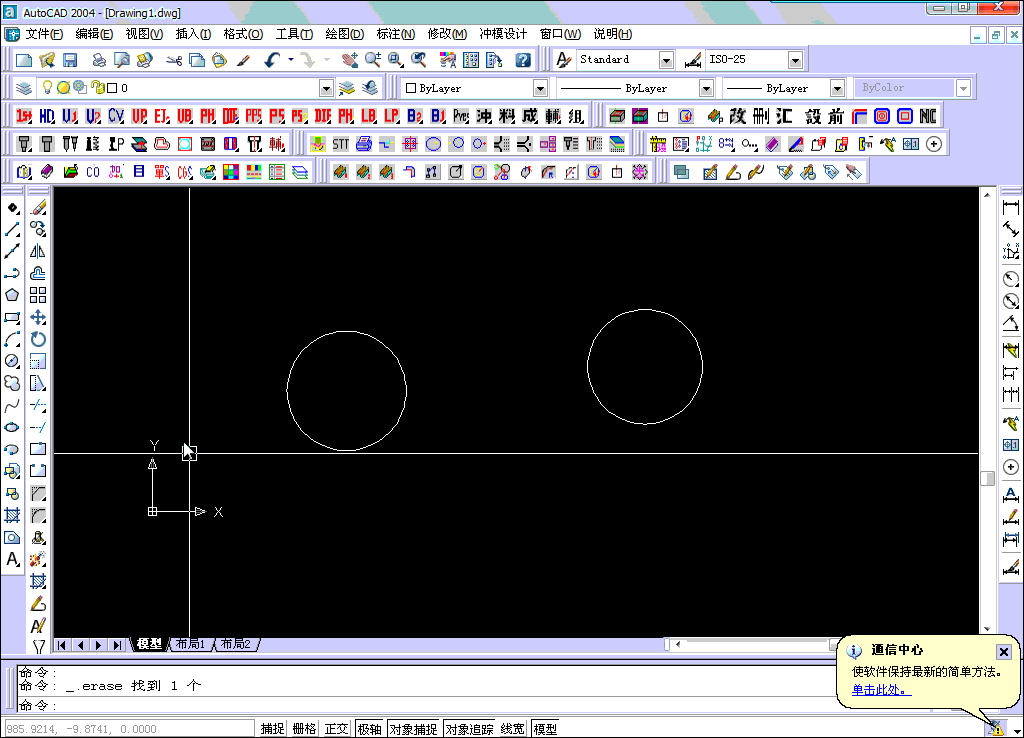This screenshot has height=738, width=1024.
Task: Click the 单击此处 link in balloon
Action: [882, 690]
